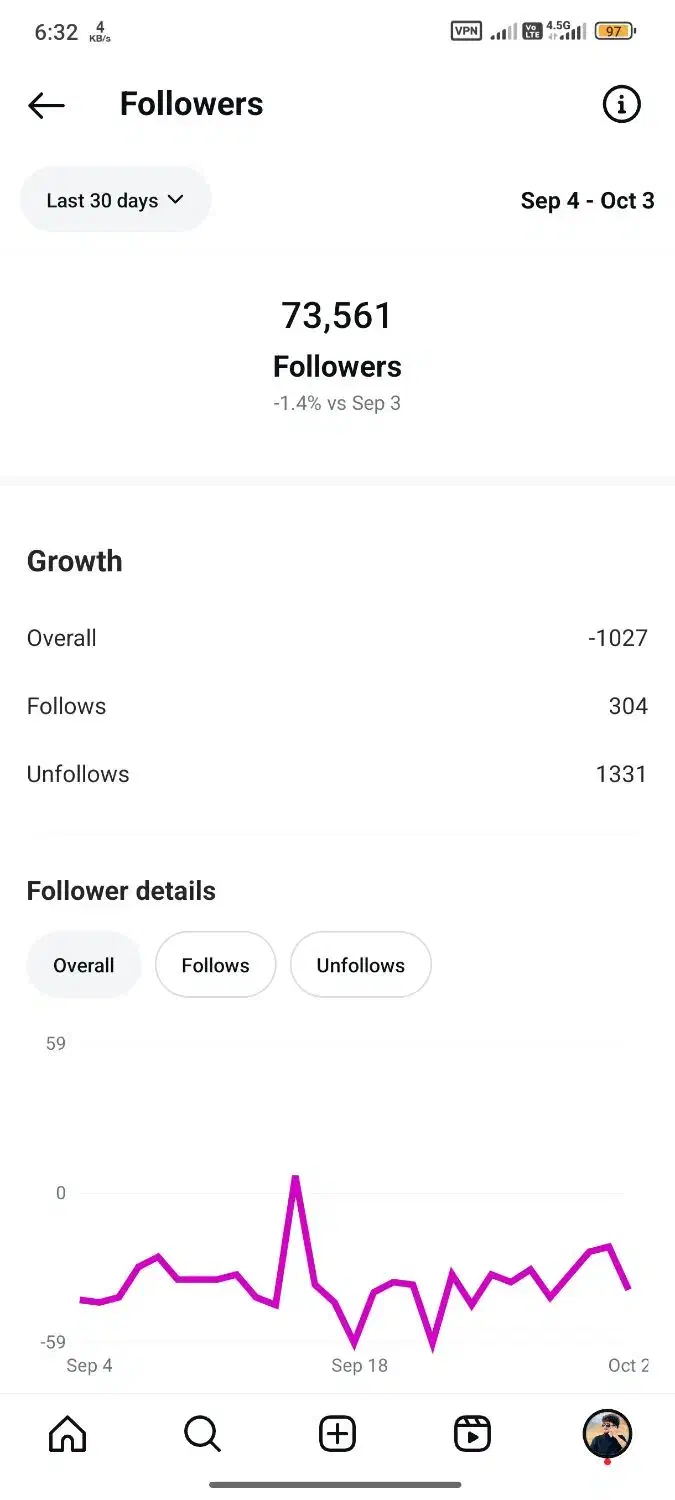
Task: Switch to the Unfollows chip
Action: pos(361,965)
